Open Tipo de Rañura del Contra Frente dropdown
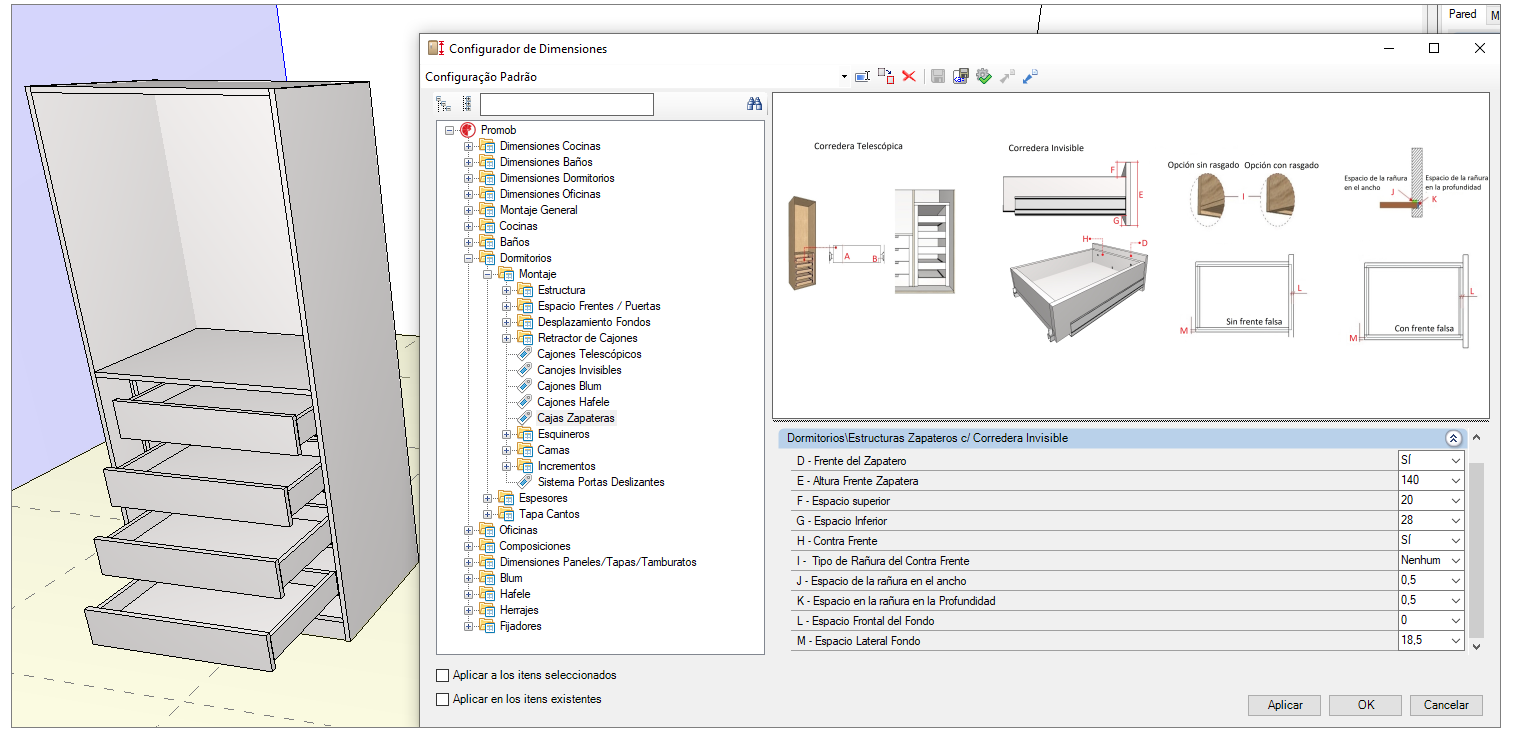The width and height of the screenshot is (1522, 735). [1455, 561]
